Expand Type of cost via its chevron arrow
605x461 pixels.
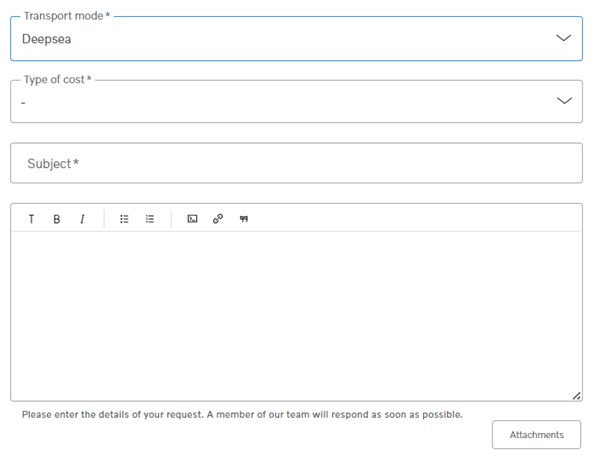(564, 101)
